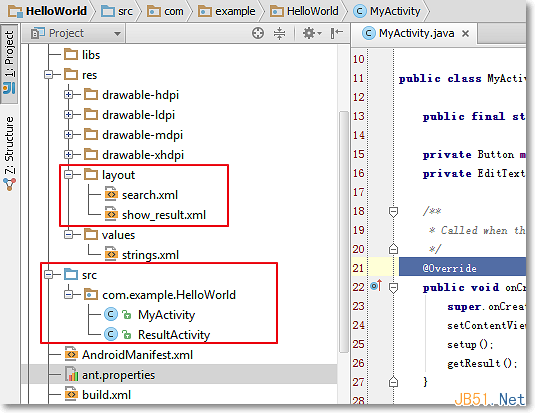The width and height of the screenshot is (535, 413).
Task: Click the src breadcrumb
Action: 117,11
